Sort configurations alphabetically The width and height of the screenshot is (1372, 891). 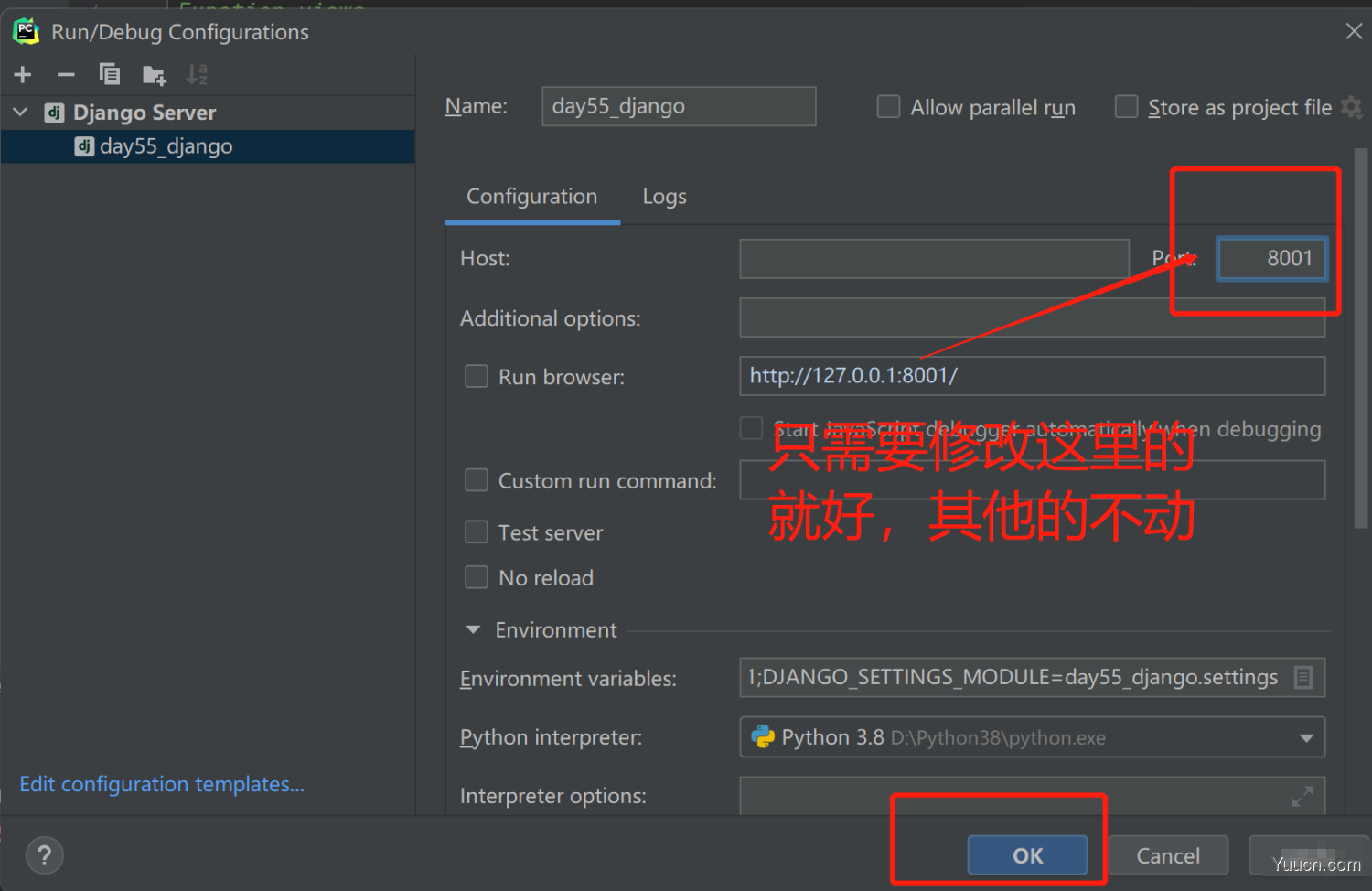pyautogui.click(x=197, y=75)
